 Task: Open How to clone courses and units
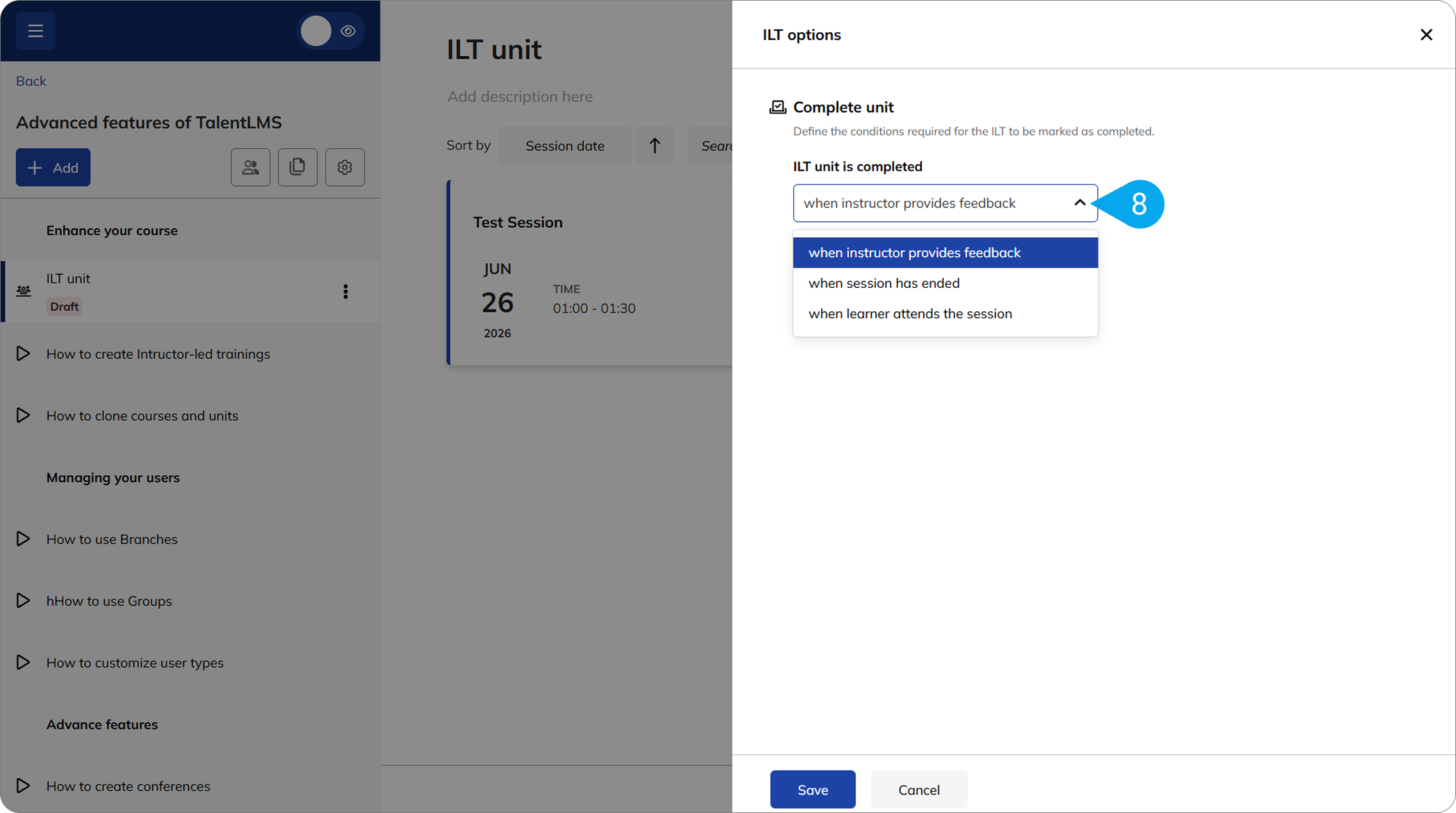click(142, 416)
